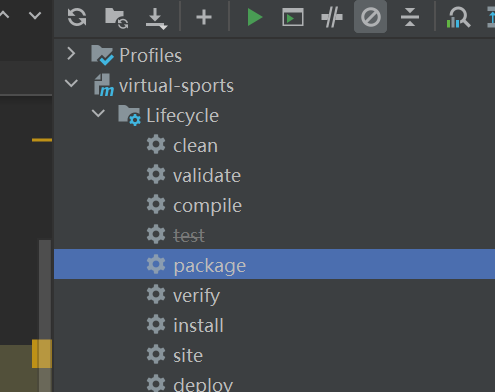Go to previous occurrence up arrow
Image resolution: width=495 pixels, height=392 pixels.
pyautogui.click(x=4, y=15)
